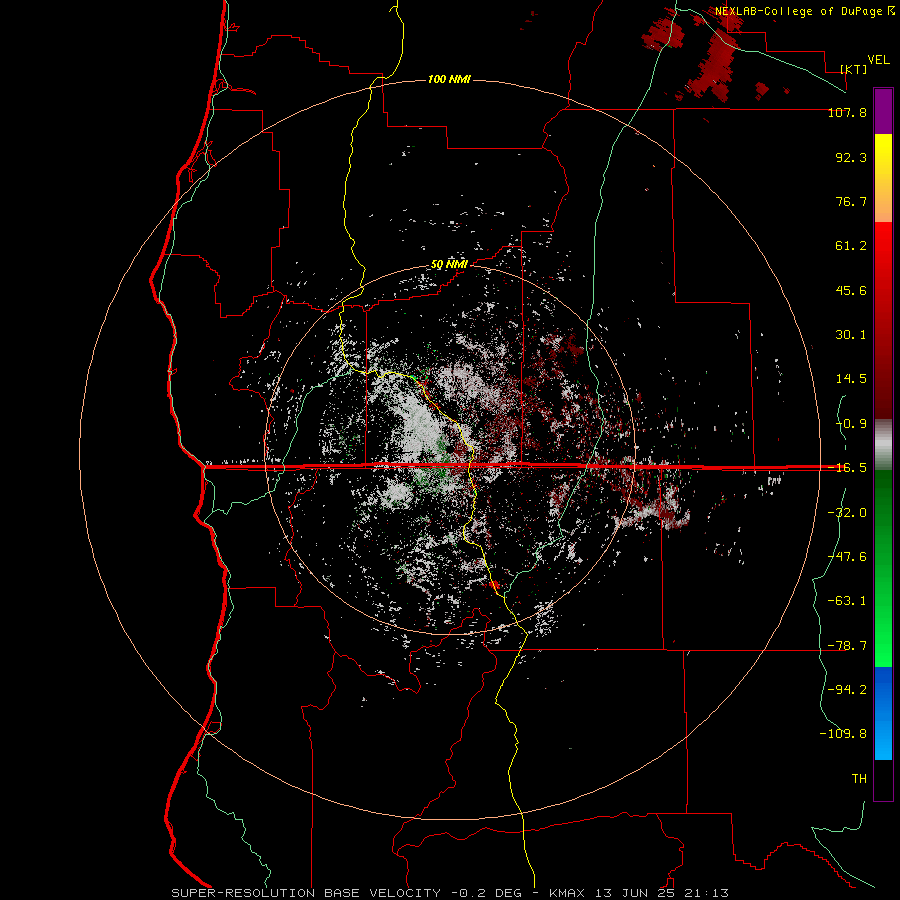Screen dimensions: 900x900
Task: Click the 14.5 velocity scale value
Action: [851, 379]
